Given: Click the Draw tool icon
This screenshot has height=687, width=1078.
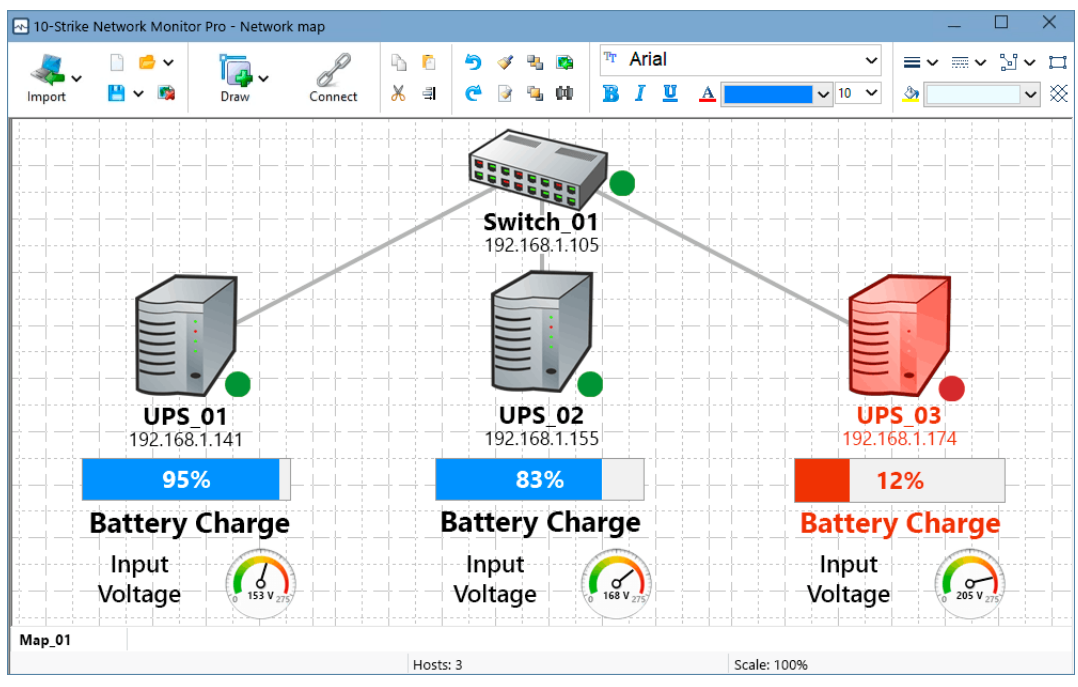Looking at the screenshot, I should pos(235,72).
